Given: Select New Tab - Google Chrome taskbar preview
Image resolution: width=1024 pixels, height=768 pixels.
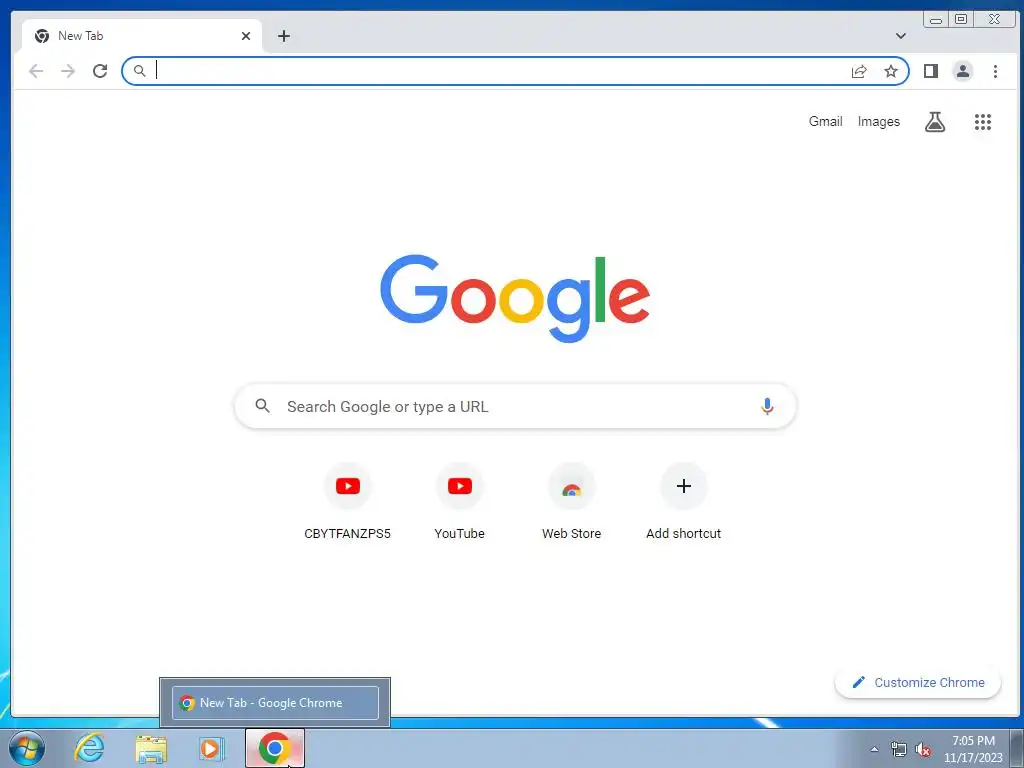Looking at the screenshot, I should pyautogui.click(x=275, y=703).
